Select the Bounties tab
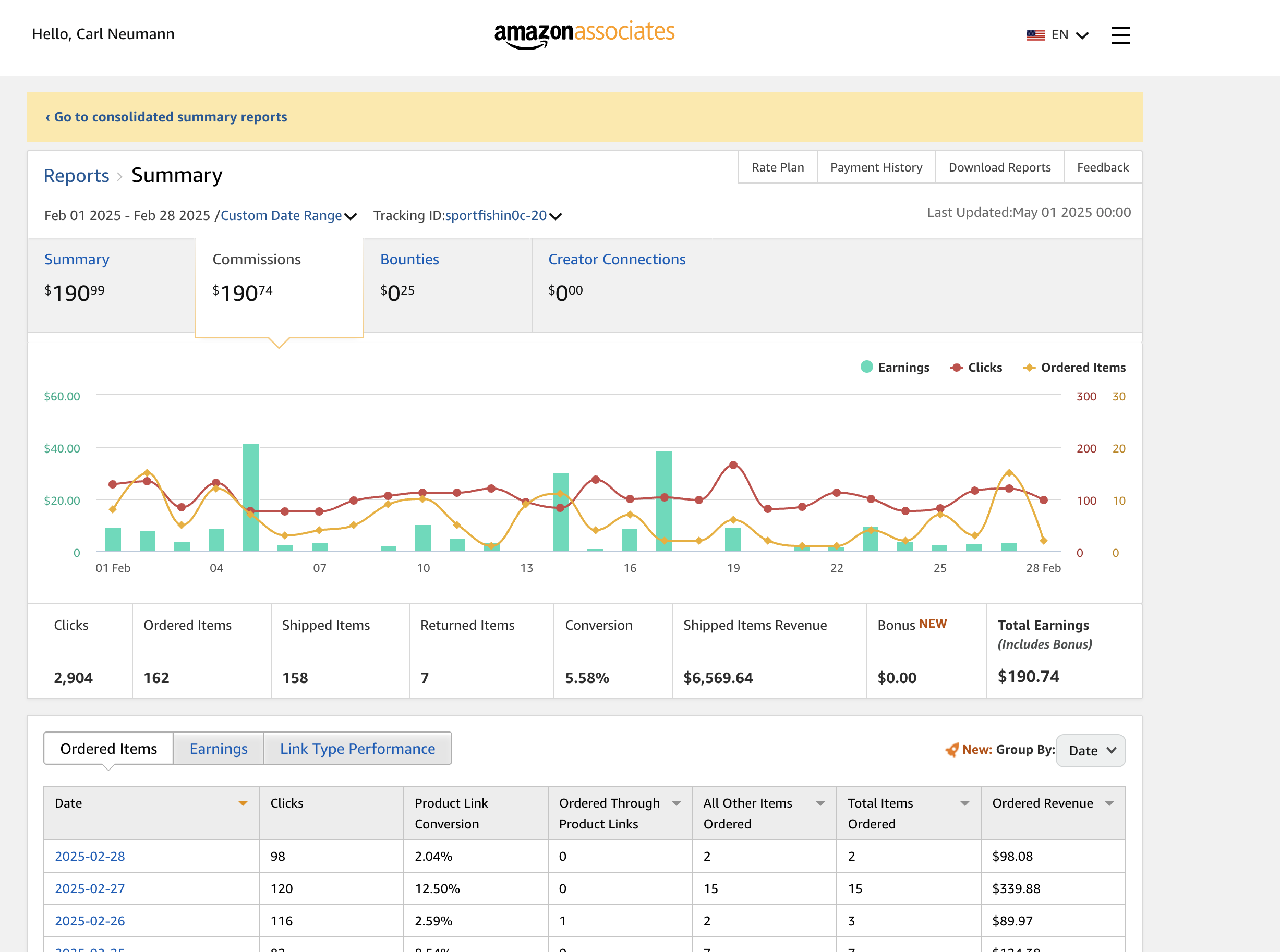 click(x=447, y=285)
